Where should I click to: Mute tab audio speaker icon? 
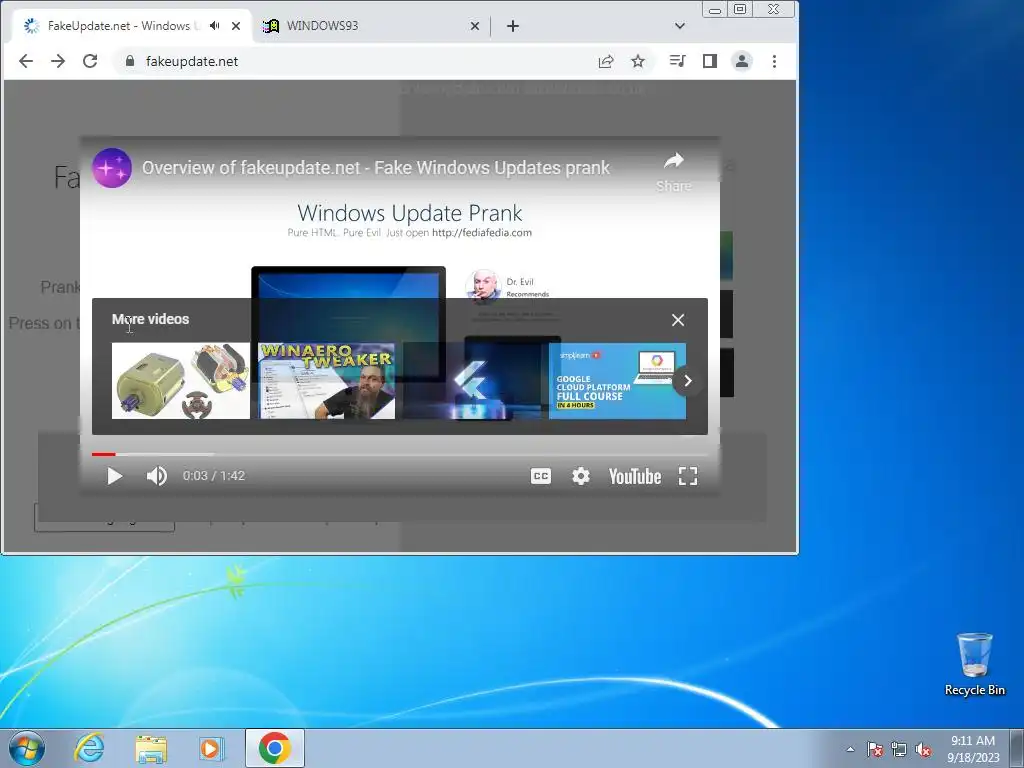(214, 25)
